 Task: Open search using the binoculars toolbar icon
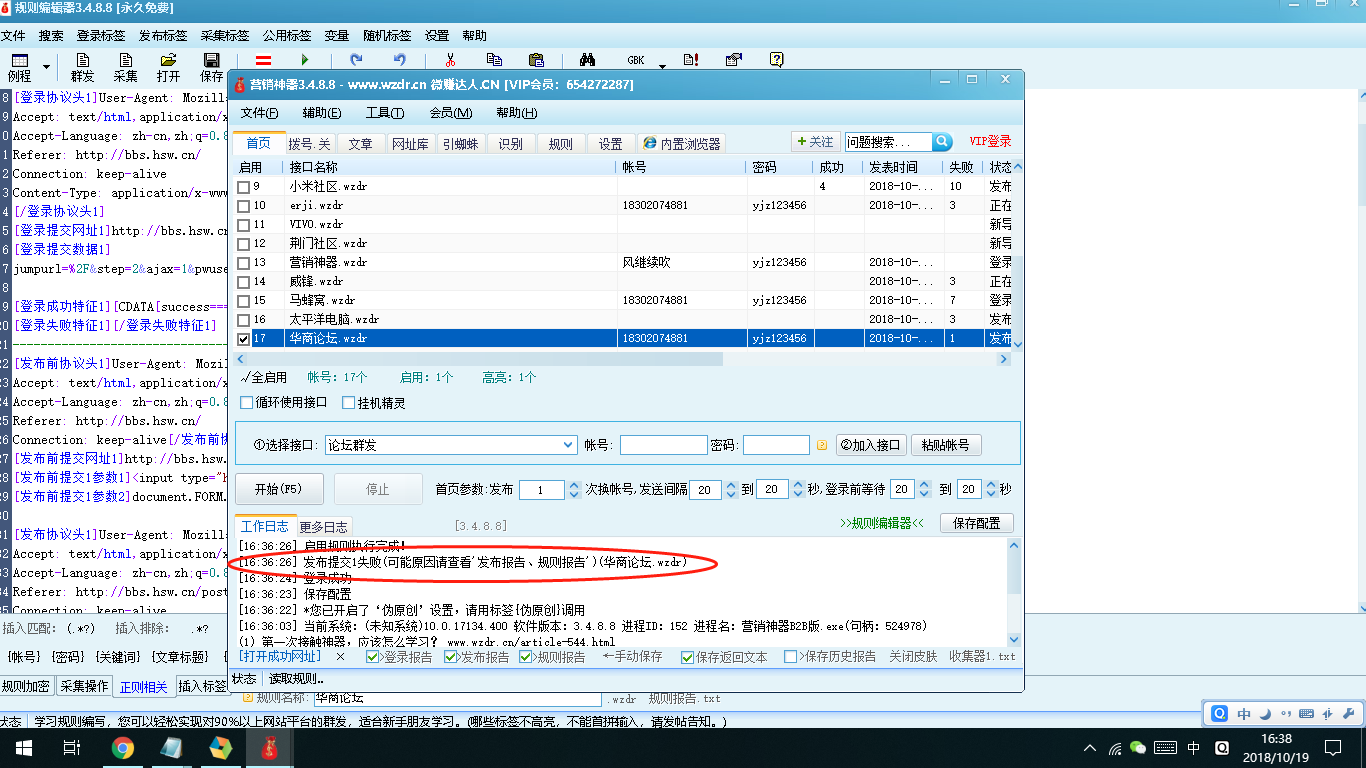(x=588, y=60)
